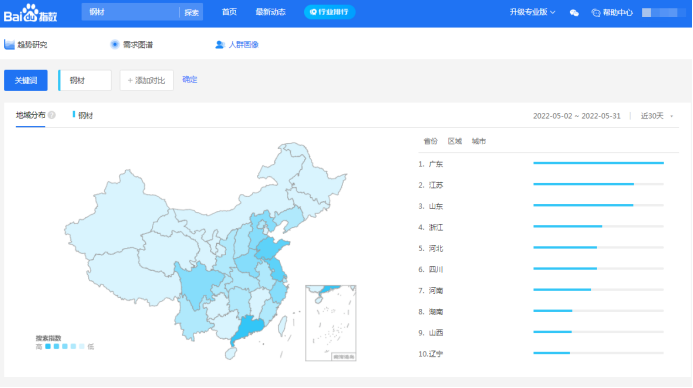Switch to the 城市 tab
The width and height of the screenshot is (693, 388).
pyautogui.click(x=479, y=141)
